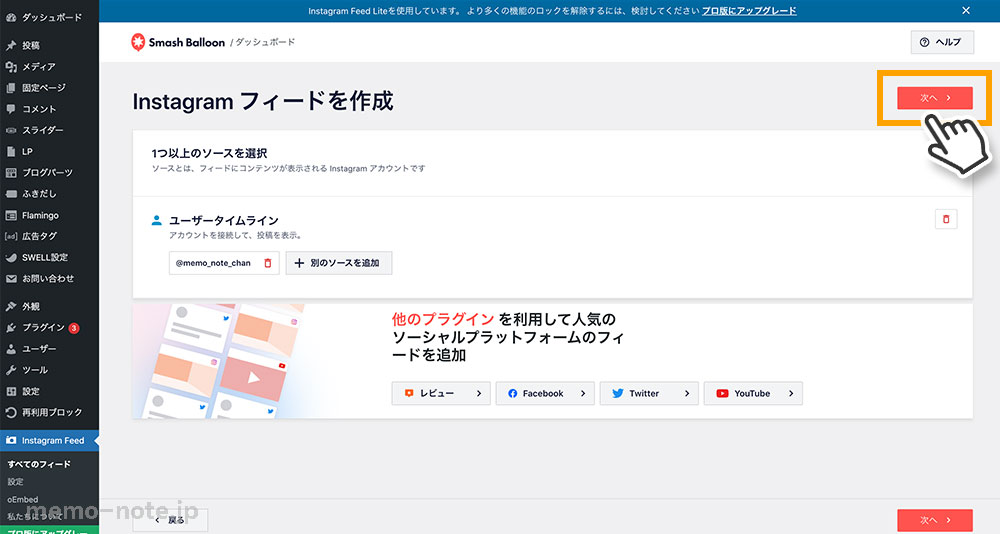
Task: Open the YouTube feed plugin option
Action: (753, 394)
